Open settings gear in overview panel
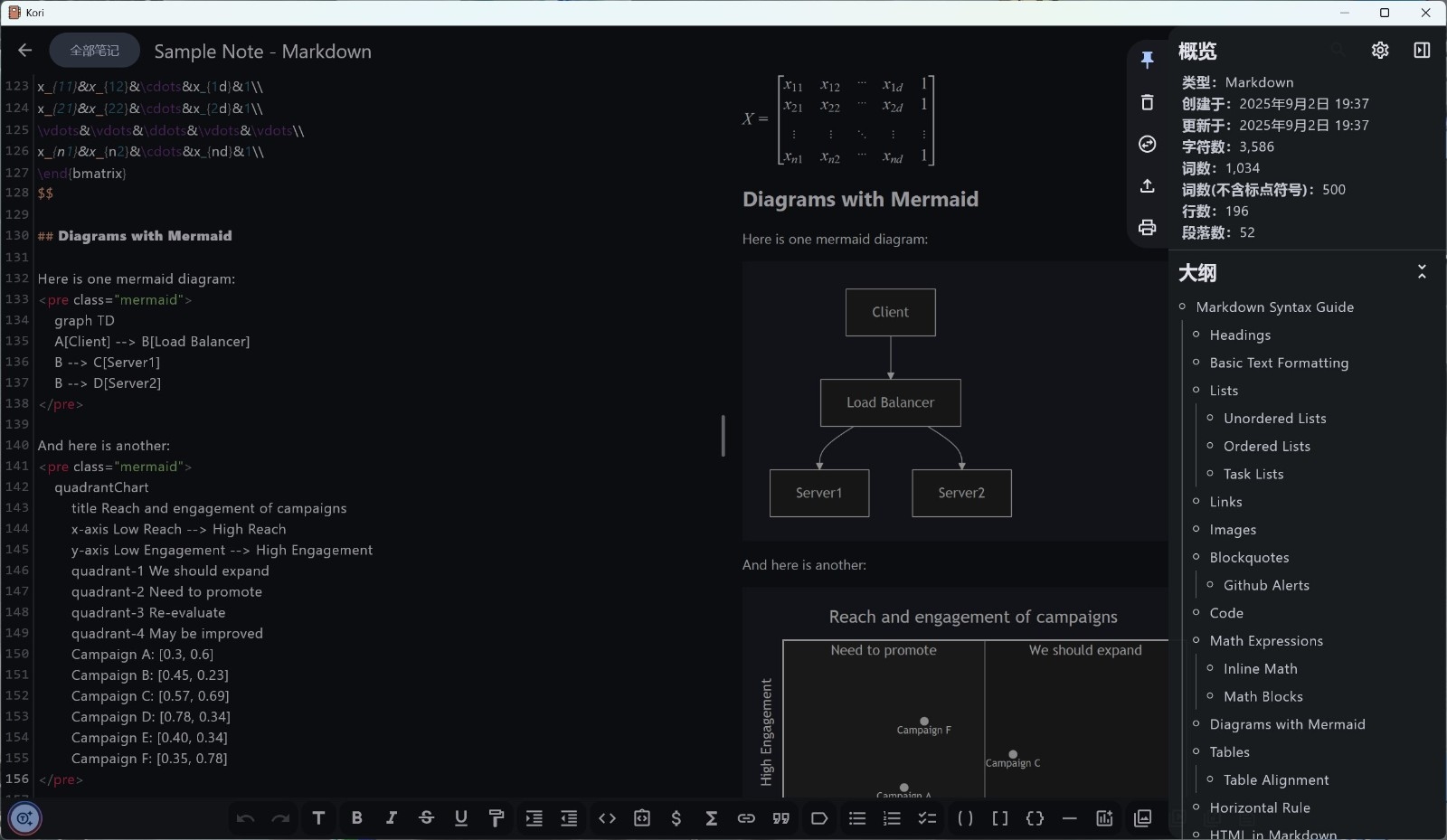This screenshot has width=1447, height=840. coord(1379,51)
